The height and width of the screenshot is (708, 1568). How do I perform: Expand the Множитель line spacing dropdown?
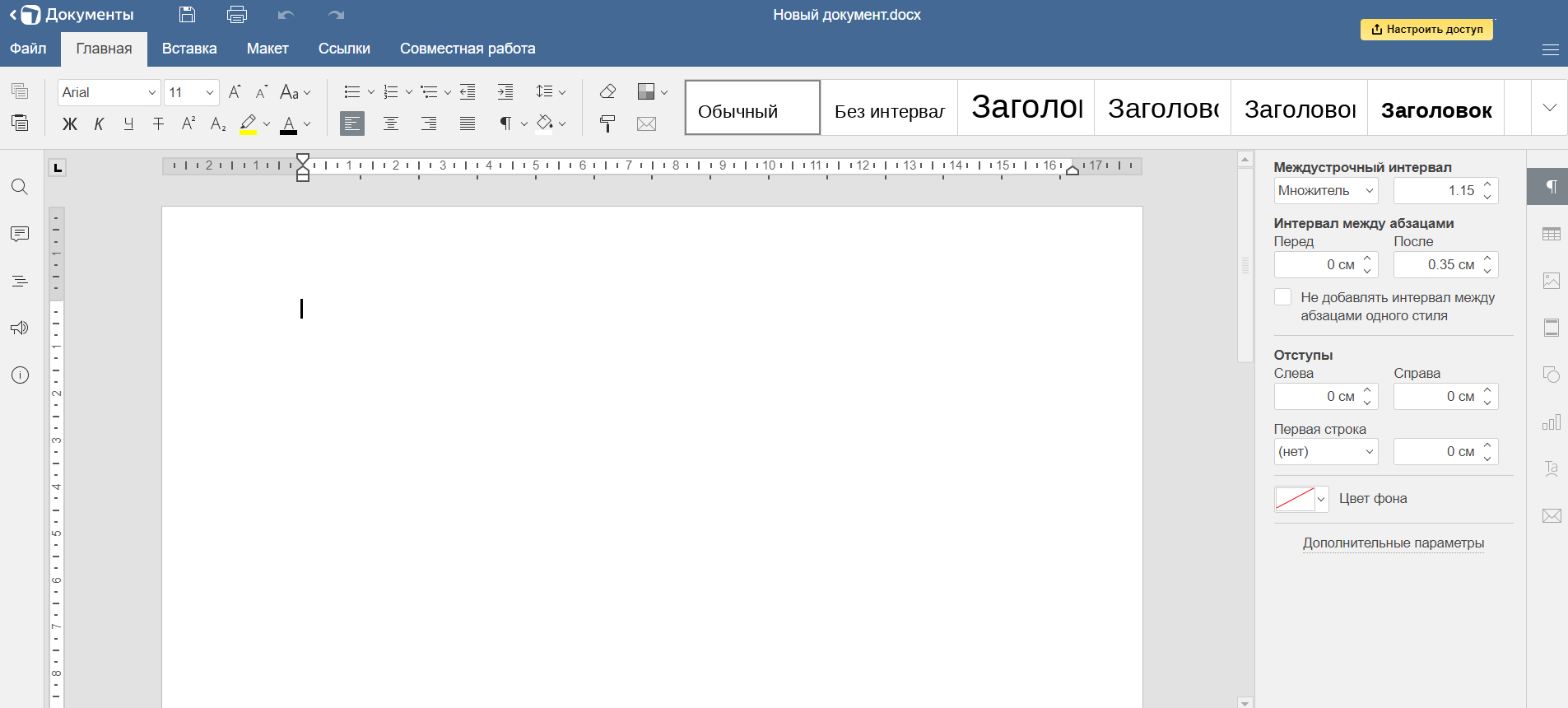tap(1325, 190)
